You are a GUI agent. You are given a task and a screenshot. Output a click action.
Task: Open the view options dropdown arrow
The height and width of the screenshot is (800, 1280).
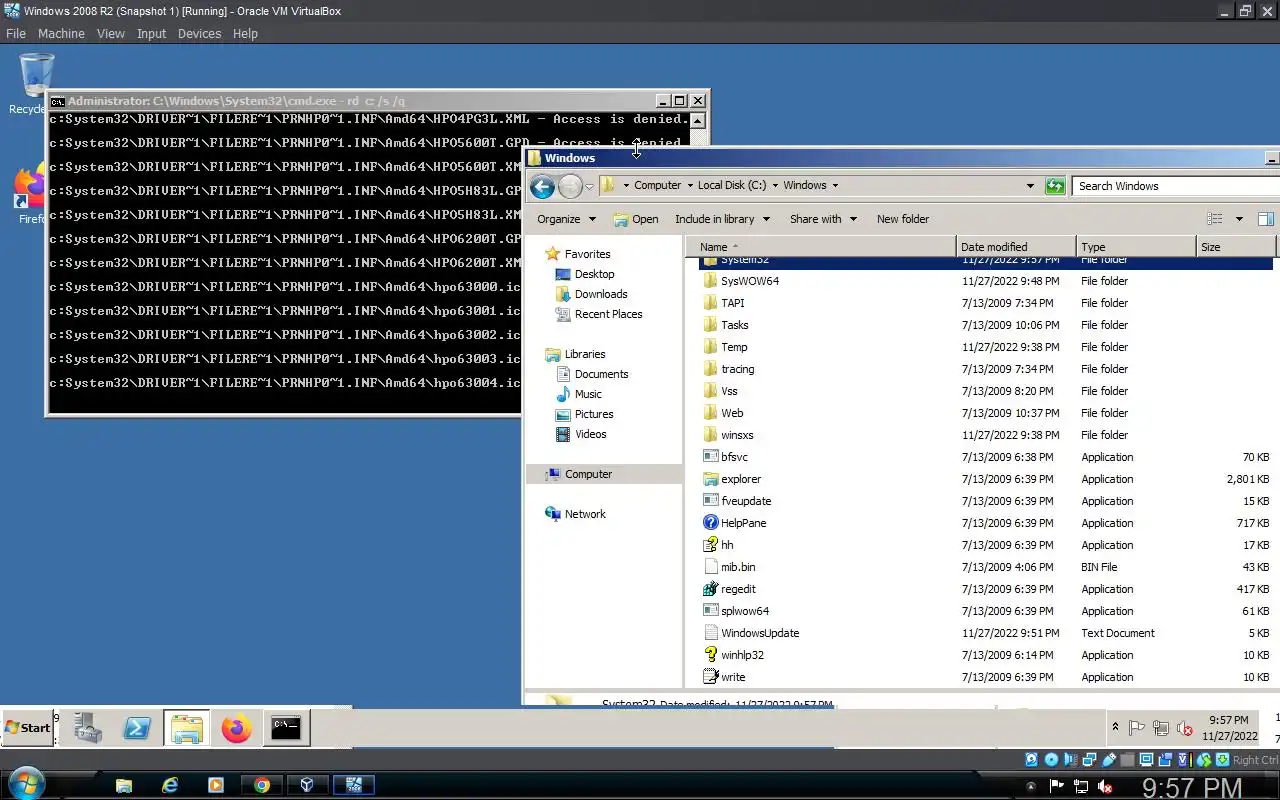[x=1239, y=219]
